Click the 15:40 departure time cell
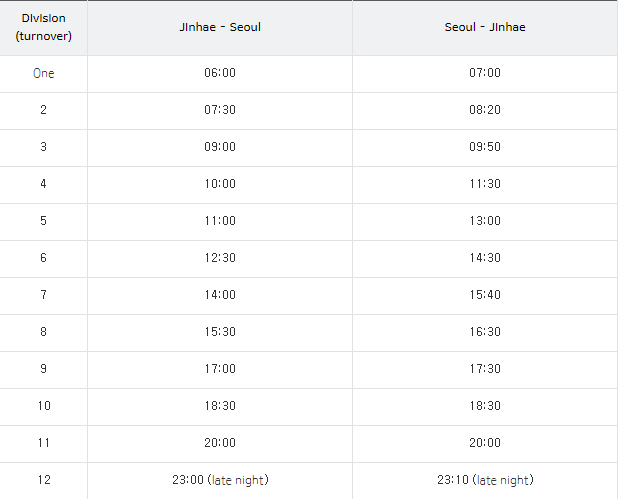Viewport: 618px width, 499px height. click(485, 295)
